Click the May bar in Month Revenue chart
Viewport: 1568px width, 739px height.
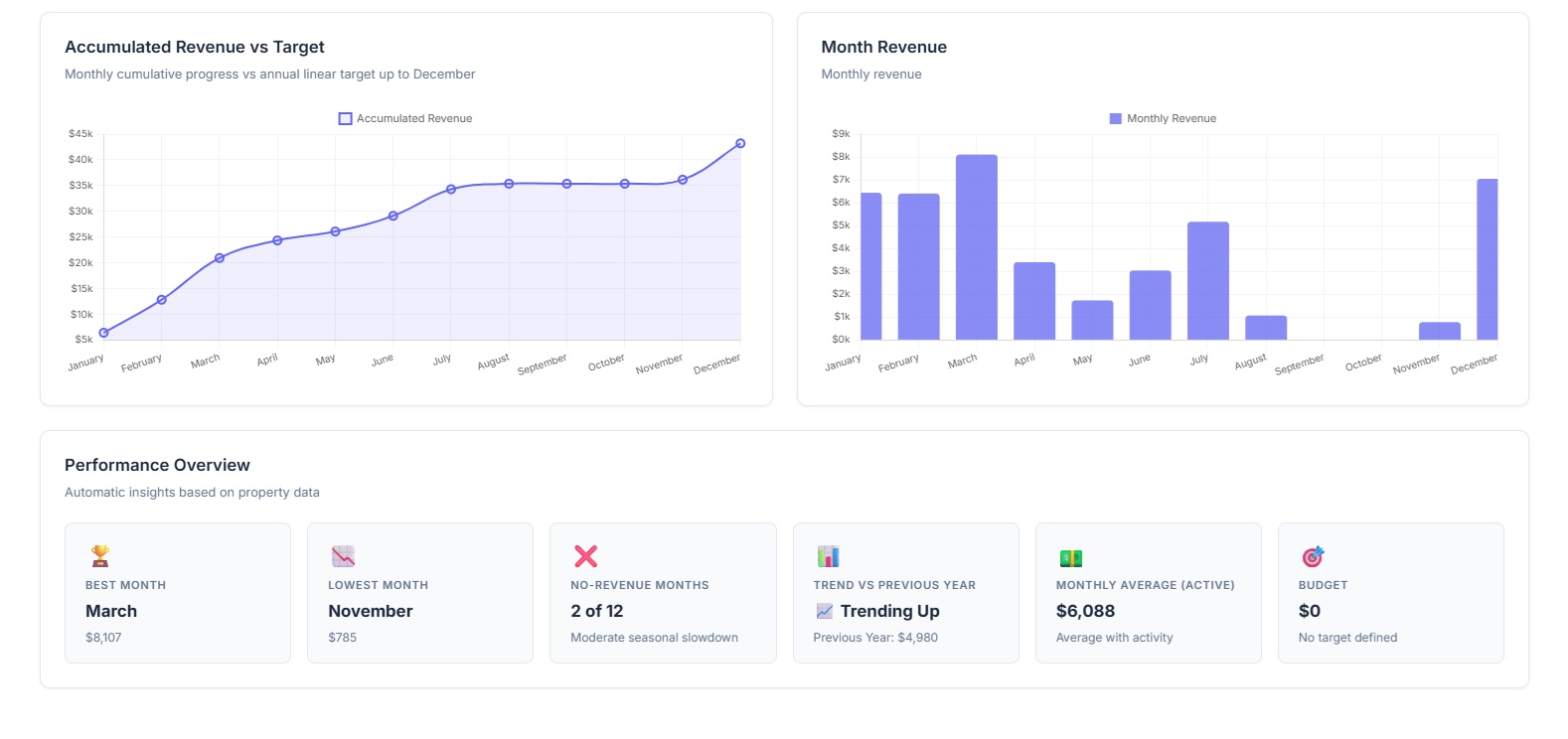[1092, 320]
